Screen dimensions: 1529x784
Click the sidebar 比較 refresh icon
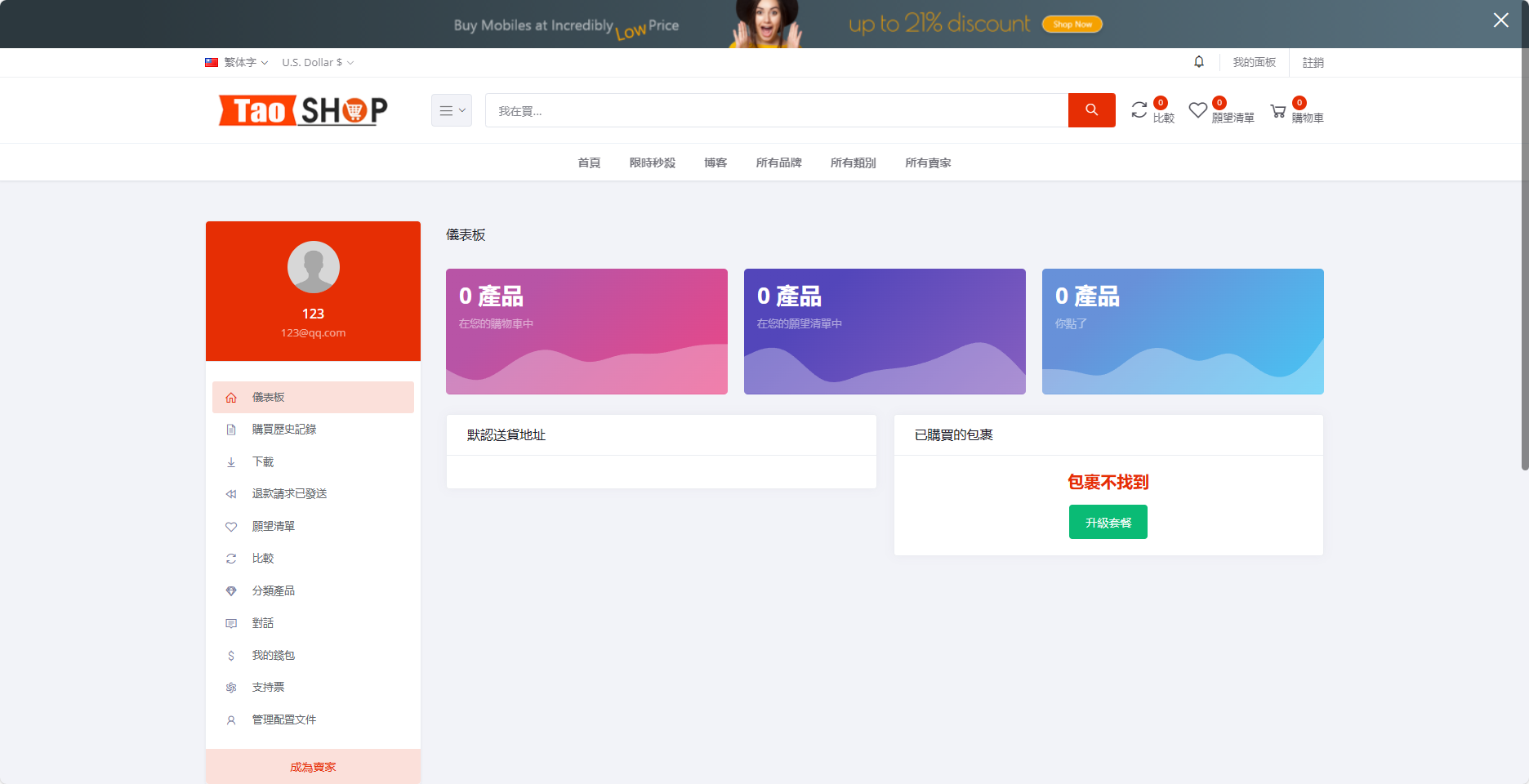click(231, 559)
